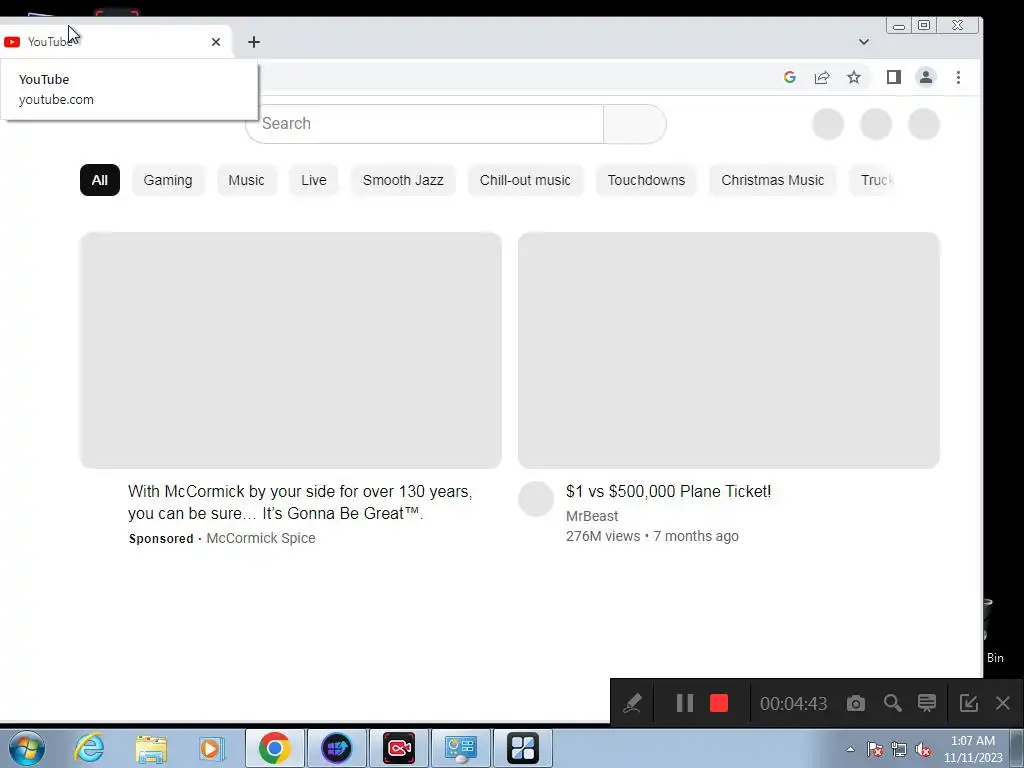Open the four-tile app in taskbar
This screenshot has height=768, width=1024.
(x=522, y=748)
